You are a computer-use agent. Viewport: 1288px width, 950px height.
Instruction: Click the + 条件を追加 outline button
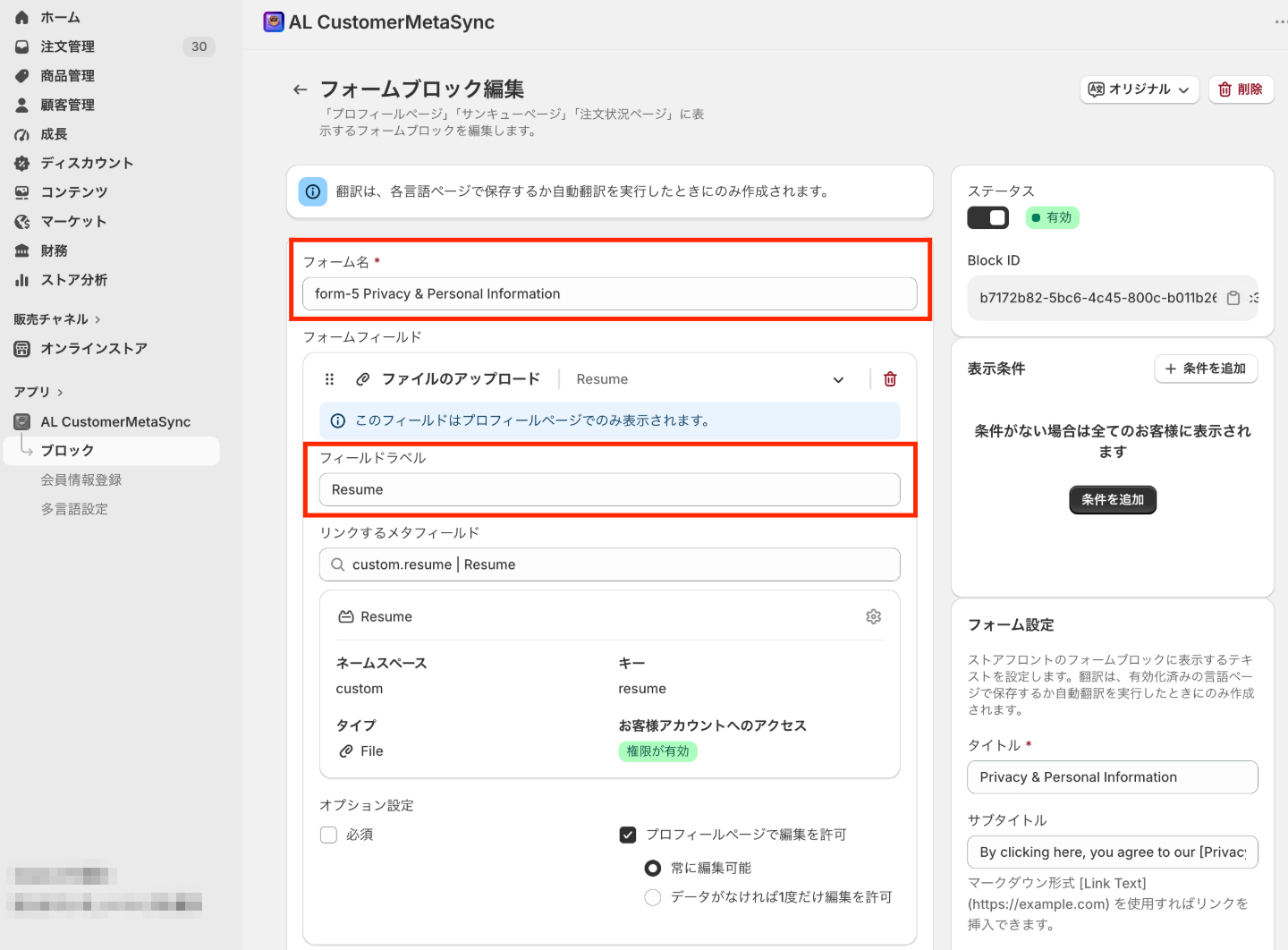pyautogui.click(x=1206, y=369)
